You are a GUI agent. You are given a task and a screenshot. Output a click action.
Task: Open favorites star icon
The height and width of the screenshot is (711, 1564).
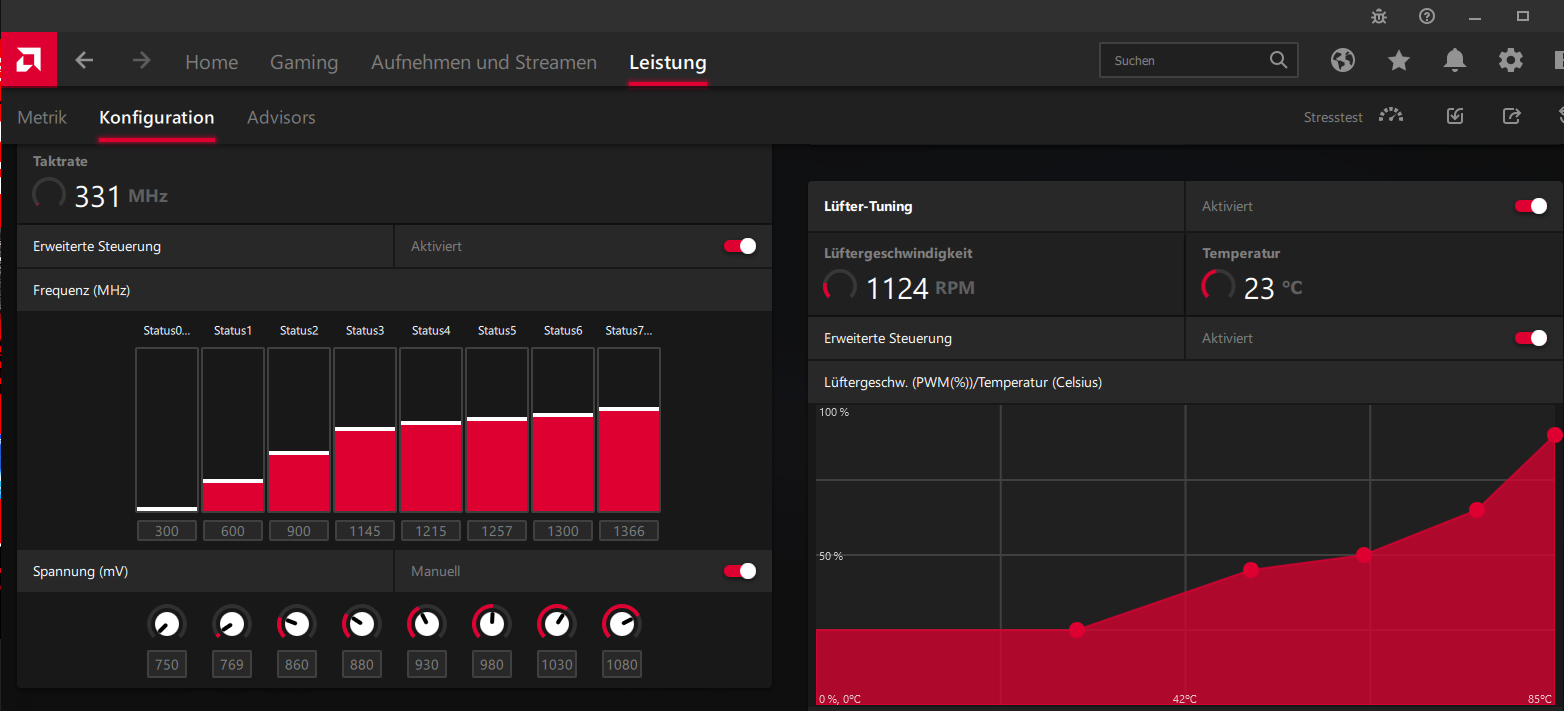point(1399,61)
